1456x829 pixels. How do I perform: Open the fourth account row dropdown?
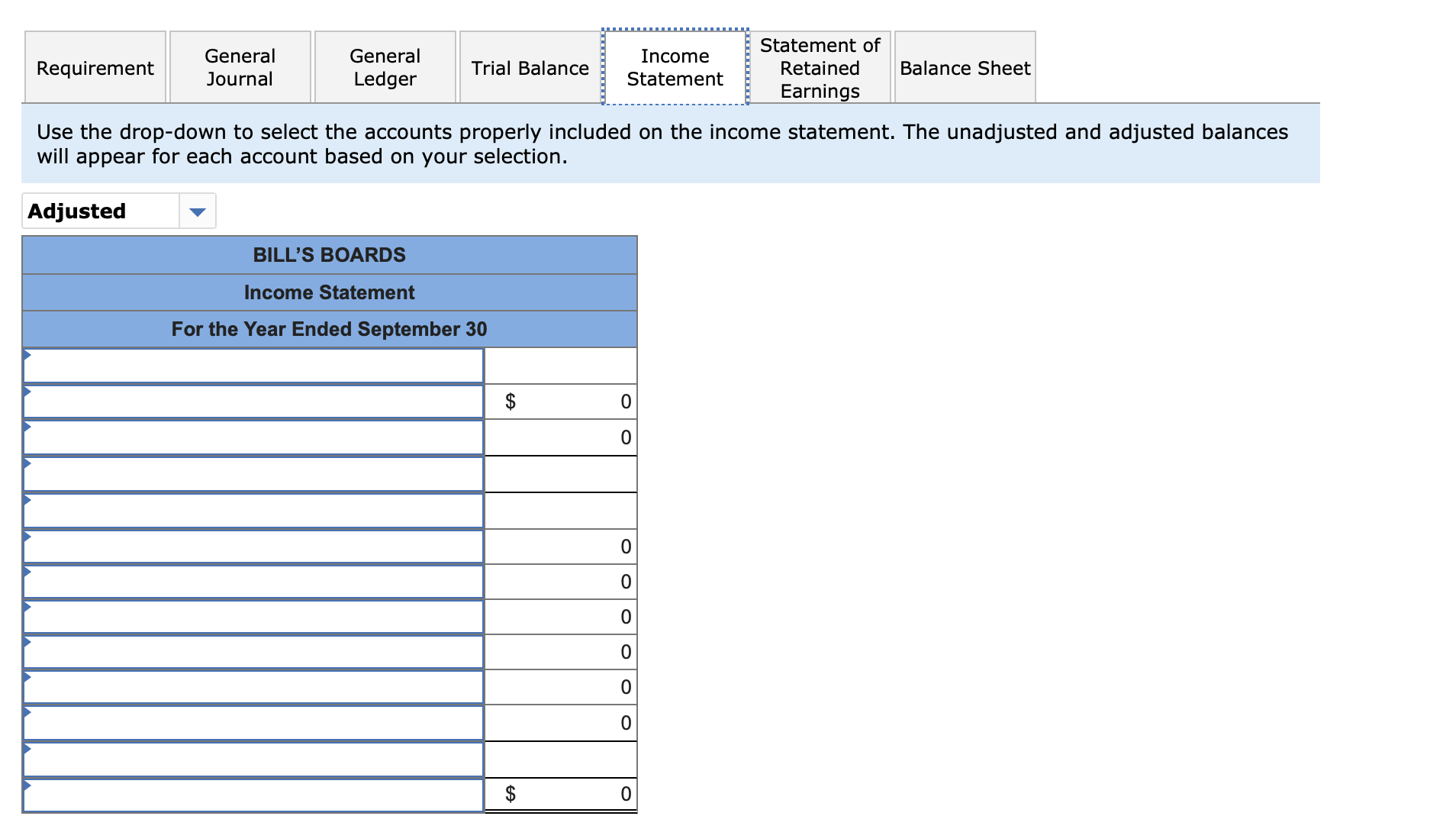253,473
